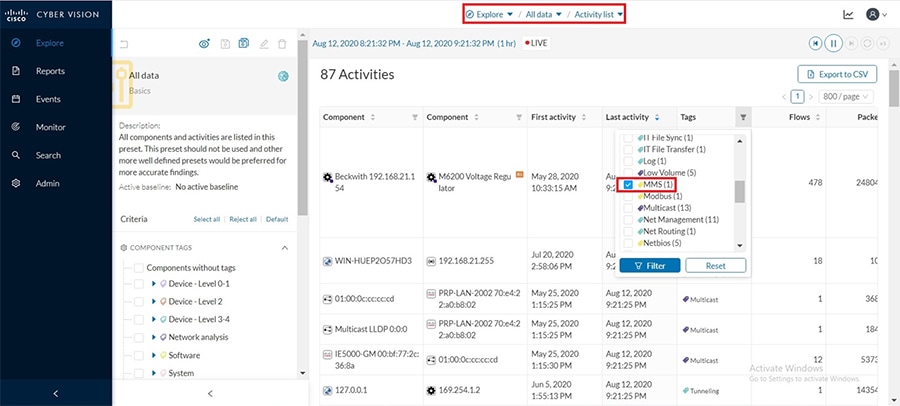Click the greyed save preset icon
This screenshot has width=900, height=406.
click(x=225, y=44)
